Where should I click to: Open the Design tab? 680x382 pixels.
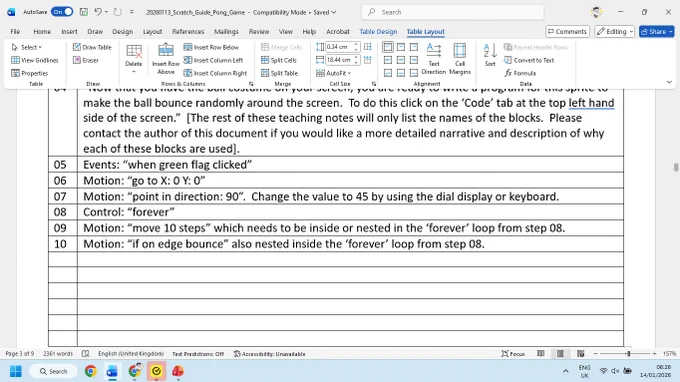pos(122,32)
